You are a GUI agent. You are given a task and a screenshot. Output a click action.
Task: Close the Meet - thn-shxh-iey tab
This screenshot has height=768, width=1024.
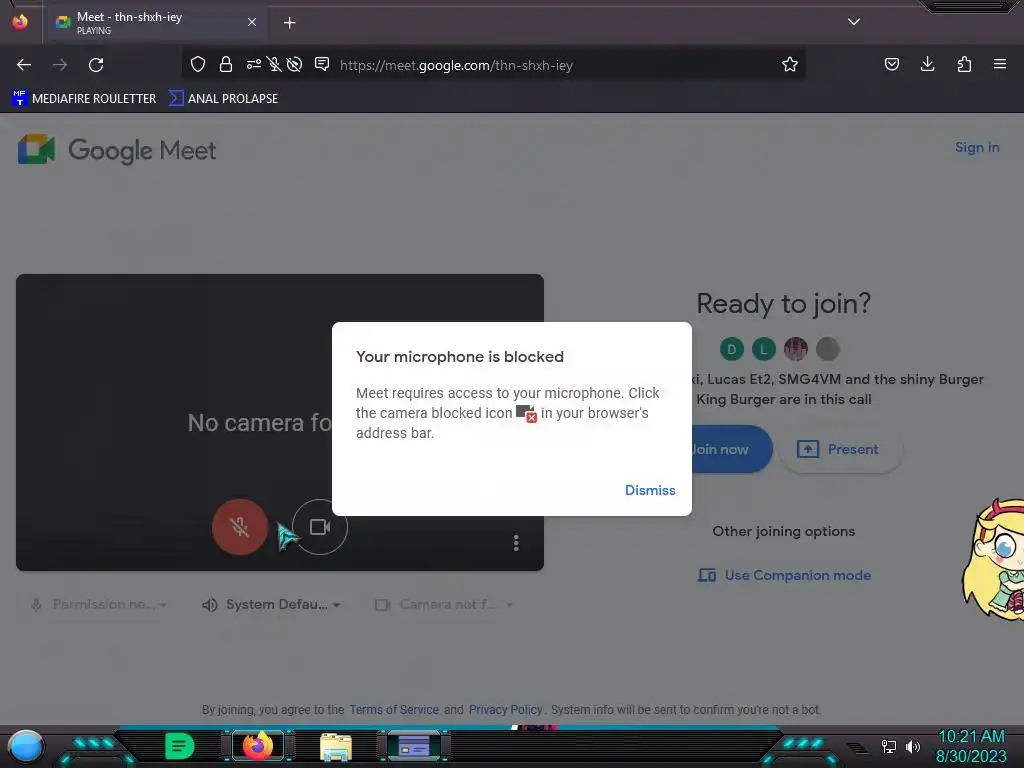[252, 22]
